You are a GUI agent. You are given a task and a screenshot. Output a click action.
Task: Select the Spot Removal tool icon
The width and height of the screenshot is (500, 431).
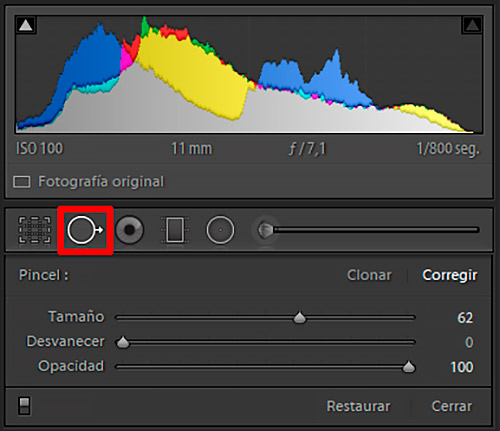(85, 230)
